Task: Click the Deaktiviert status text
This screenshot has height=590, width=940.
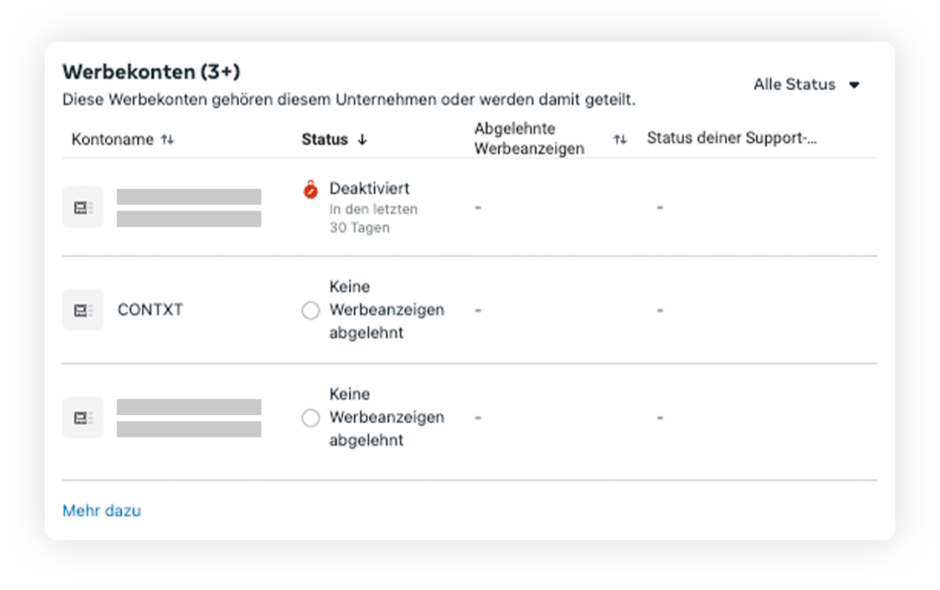Action: [x=369, y=188]
